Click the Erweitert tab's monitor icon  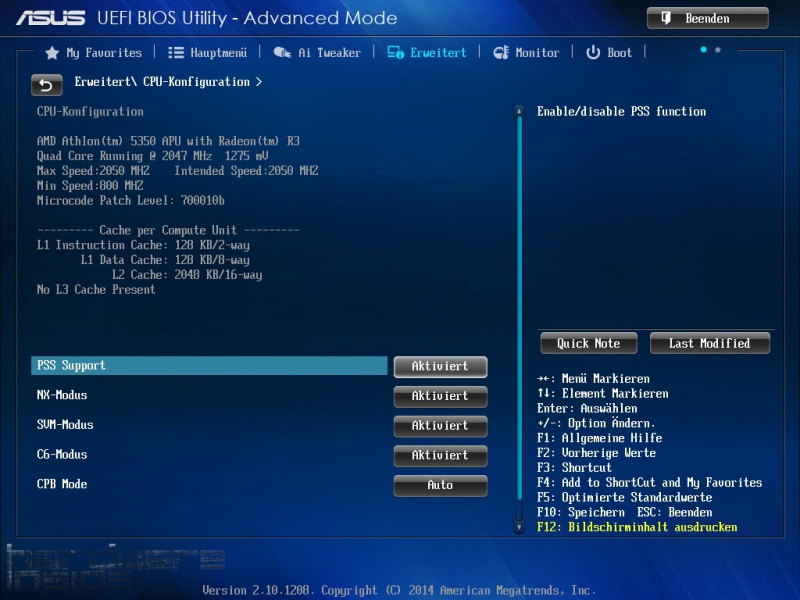pos(395,53)
